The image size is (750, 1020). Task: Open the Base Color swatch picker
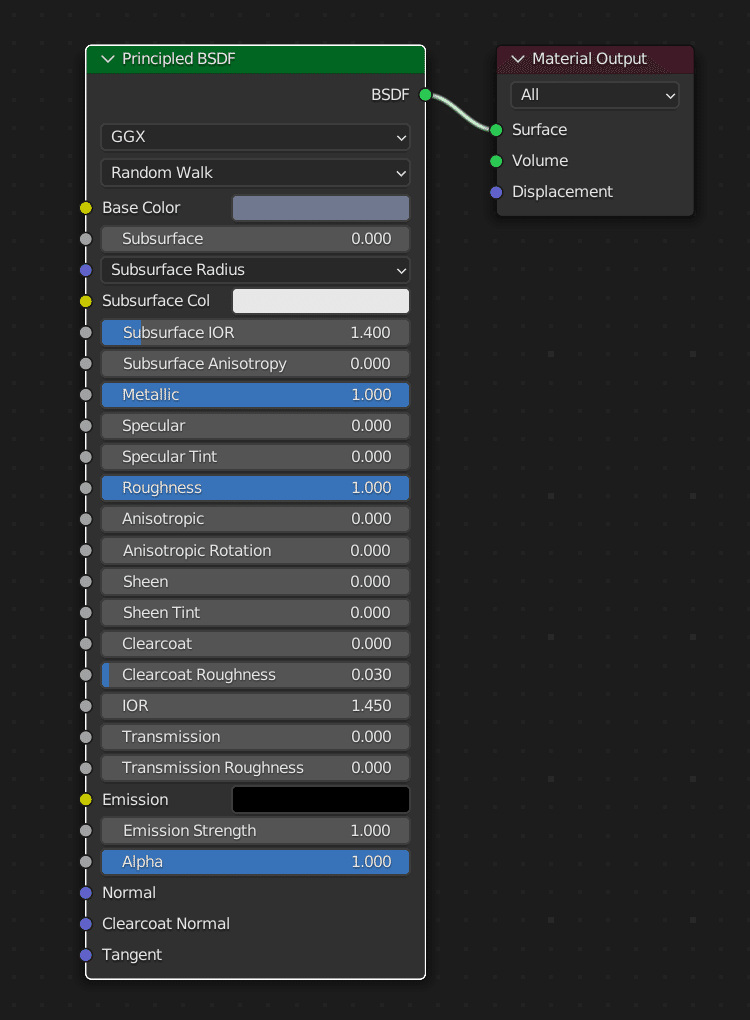[x=321, y=208]
